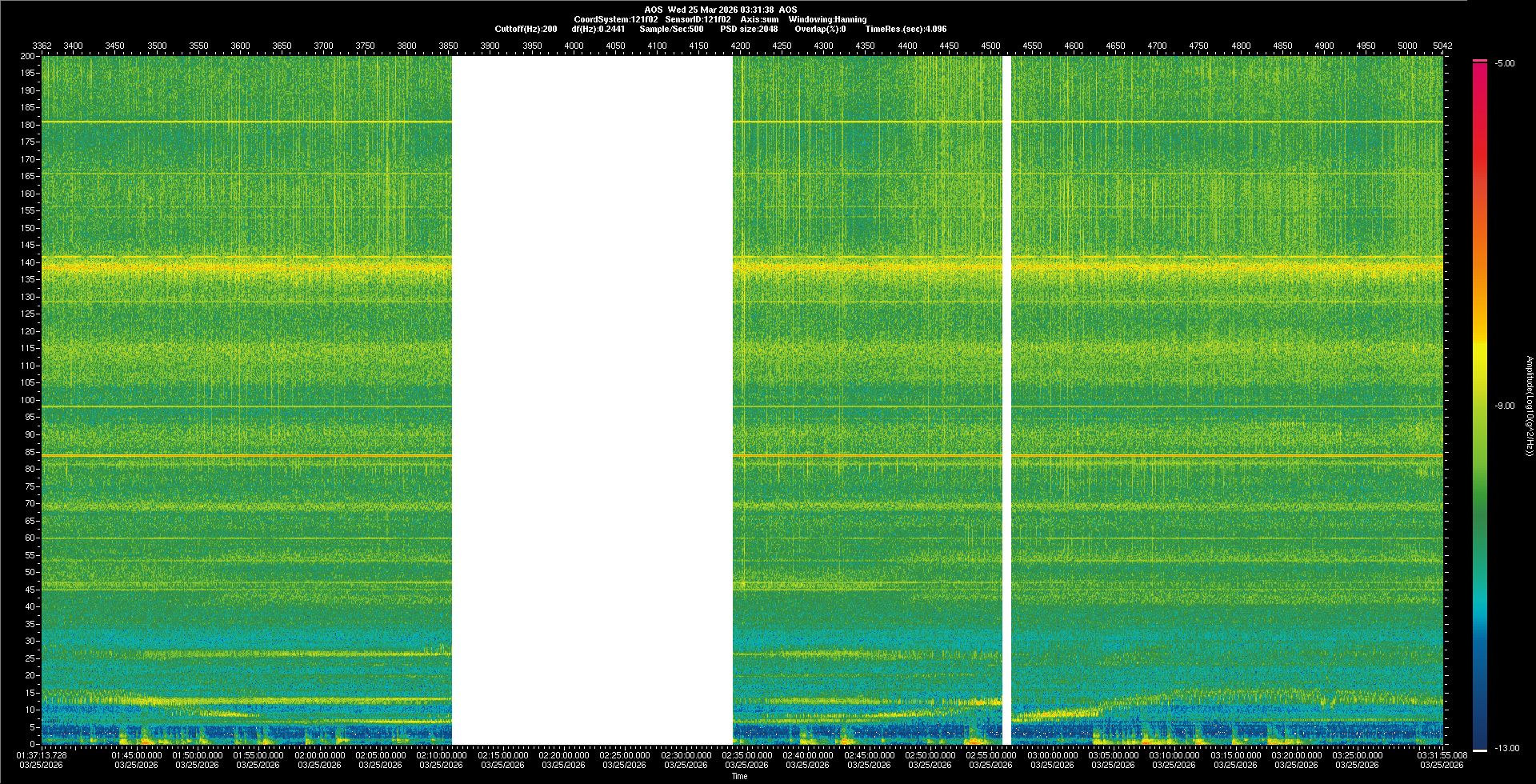Click the TimeRes.(sec):4.096 parameter label
This screenshot has width=1536, height=784.
click(x=905, y=29)
